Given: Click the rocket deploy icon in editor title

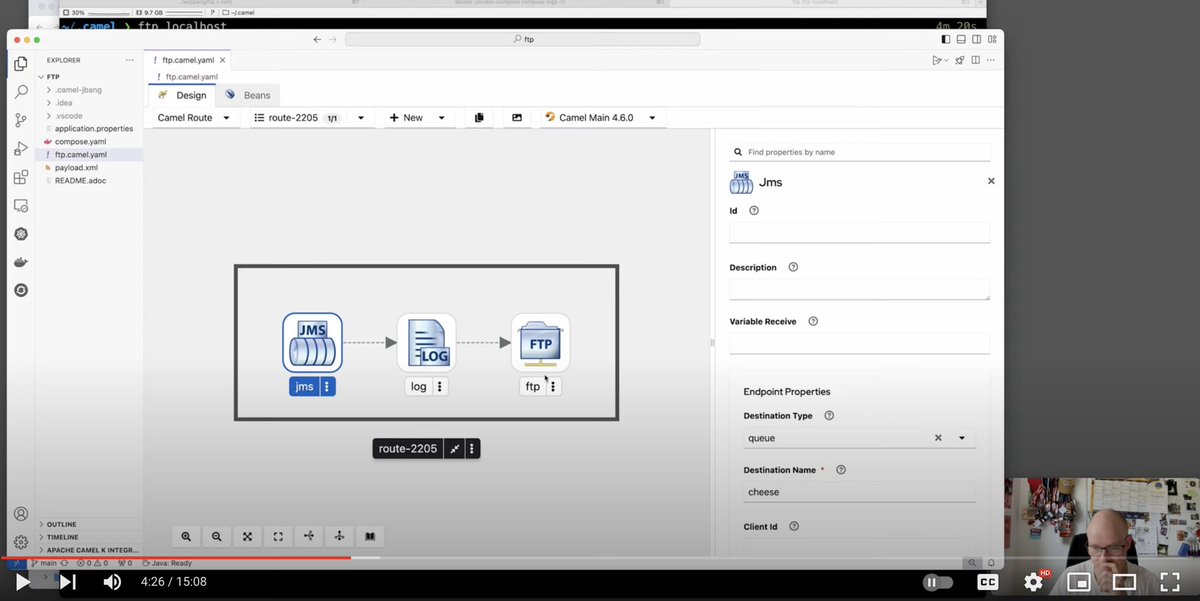Looking at the screenshot, I should (959, 60).
